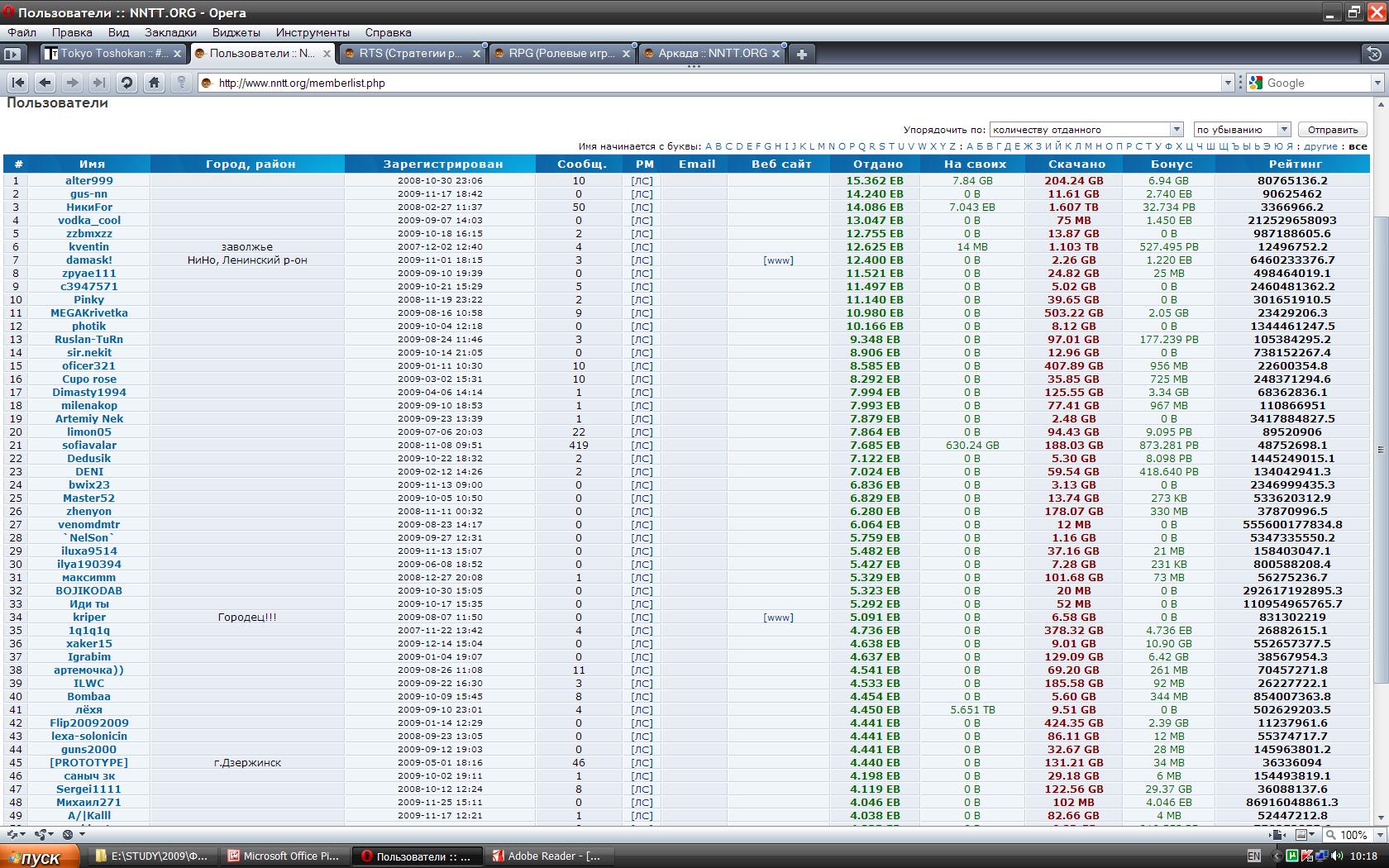This screenshot has height=868, width=1389.
Task: Toggle the Opera panels sidebar button
Action: (x=12, y=54)
